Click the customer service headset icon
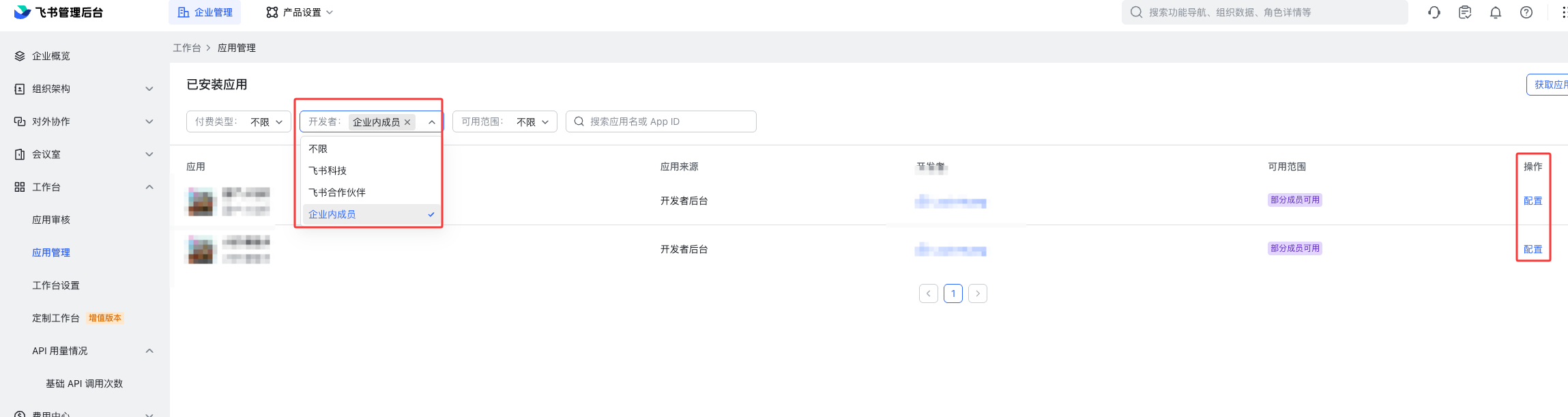Screen dimensions: 1568x417 pos(1434,12)
